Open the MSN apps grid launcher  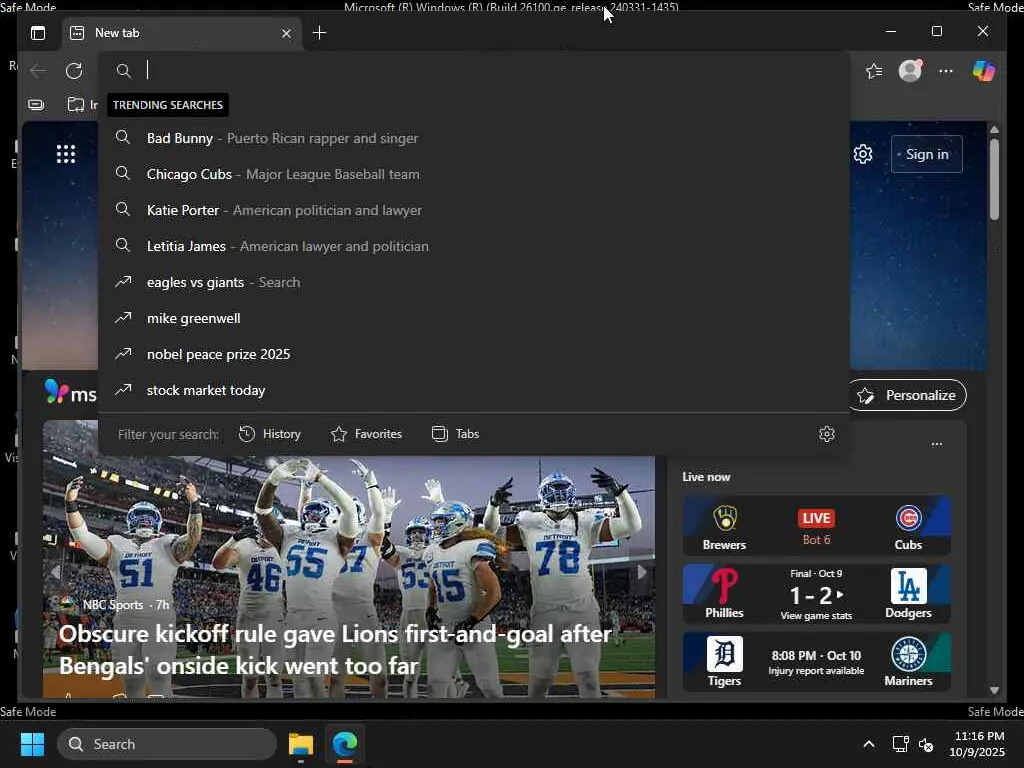click(66, 154)
